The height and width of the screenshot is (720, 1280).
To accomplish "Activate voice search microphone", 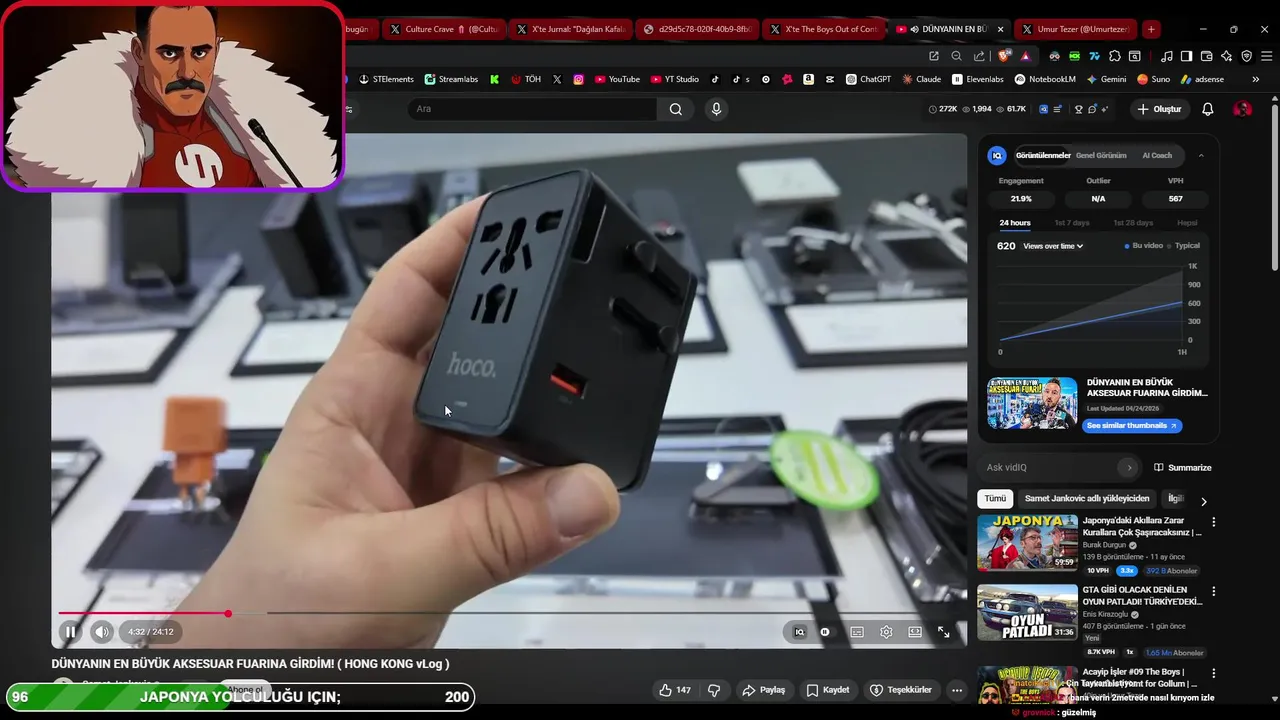I will click(x=716, y=109).
